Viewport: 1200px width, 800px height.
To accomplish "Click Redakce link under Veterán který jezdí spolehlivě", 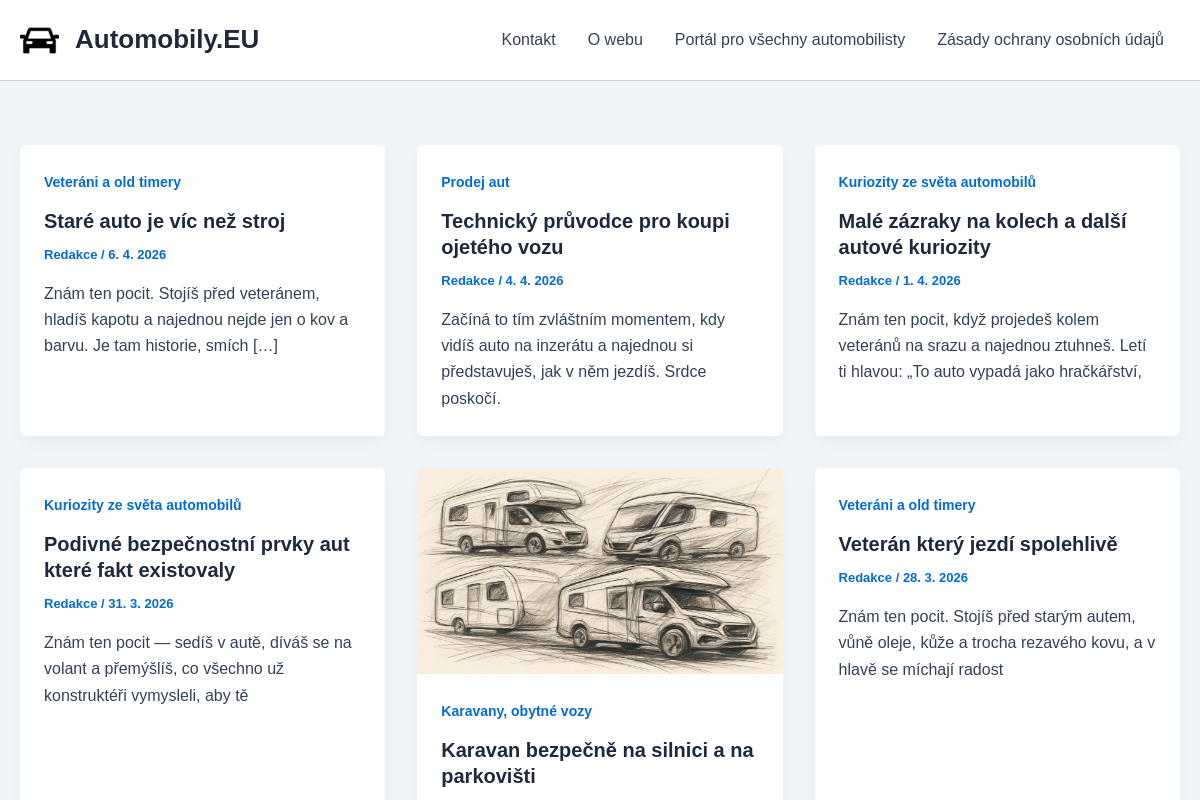I will pos(865,577).
